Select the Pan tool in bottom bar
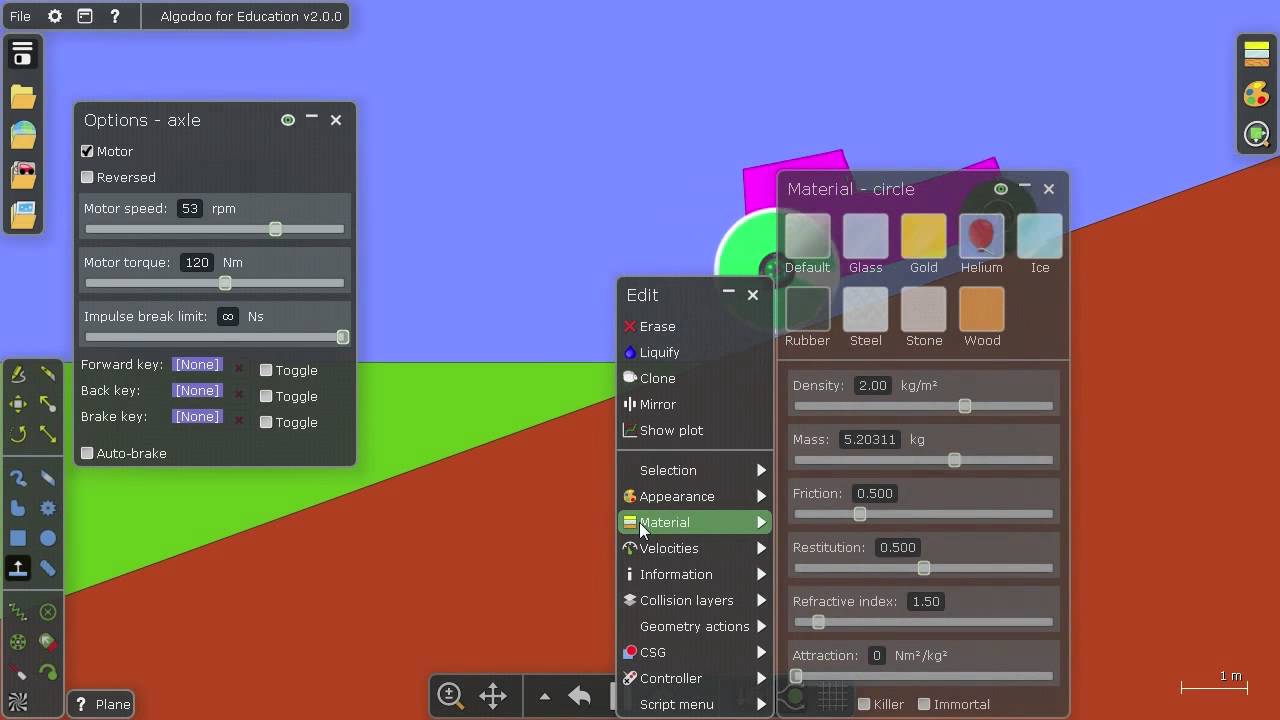This screenshot has width=1280, height=720. point(493,695)
